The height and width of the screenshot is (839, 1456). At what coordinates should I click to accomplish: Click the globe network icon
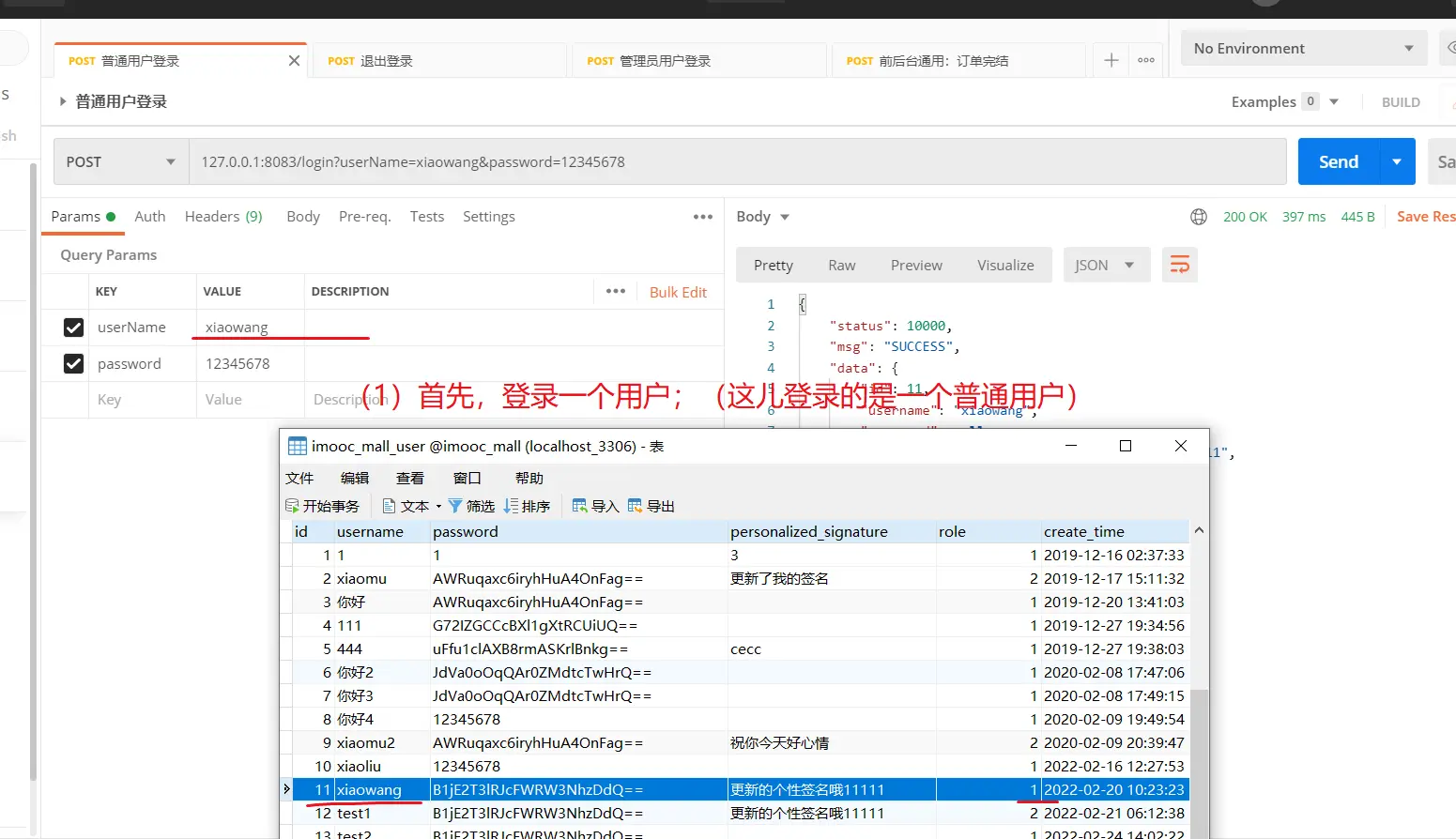[x=1199, y=217]
